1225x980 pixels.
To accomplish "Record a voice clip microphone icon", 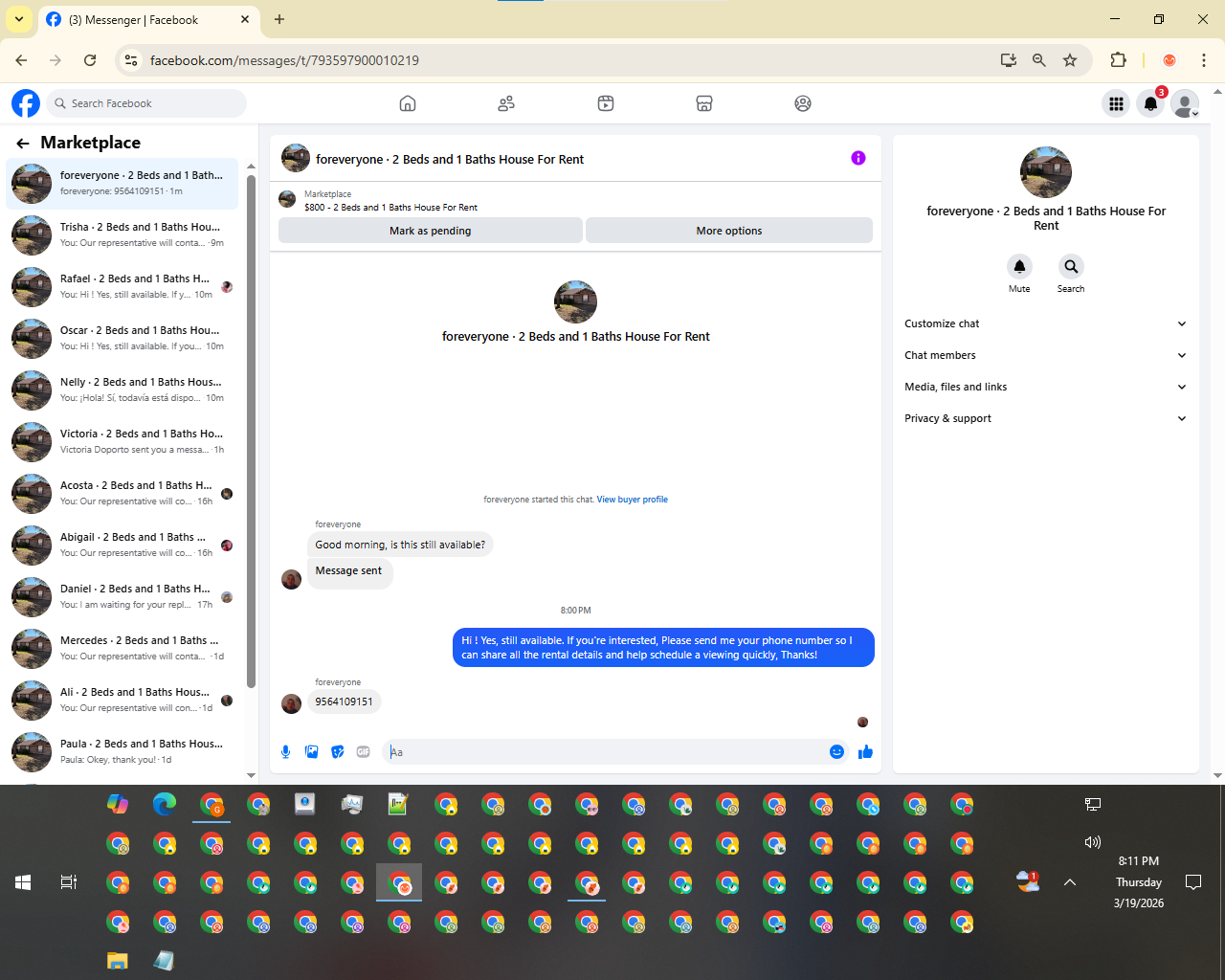I will click(x=285, y=752).
